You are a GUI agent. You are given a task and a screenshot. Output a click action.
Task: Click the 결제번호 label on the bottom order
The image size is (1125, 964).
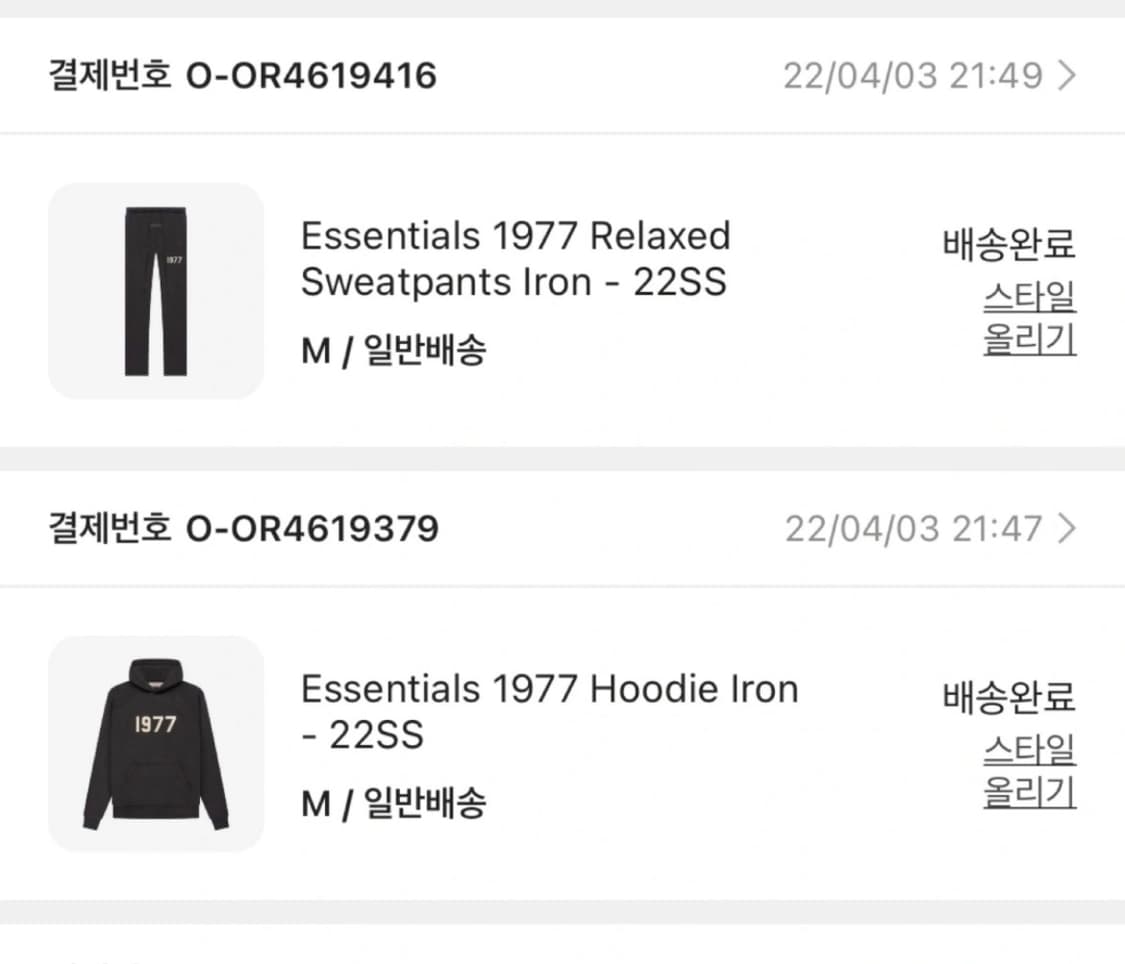(x=108, y=528)
